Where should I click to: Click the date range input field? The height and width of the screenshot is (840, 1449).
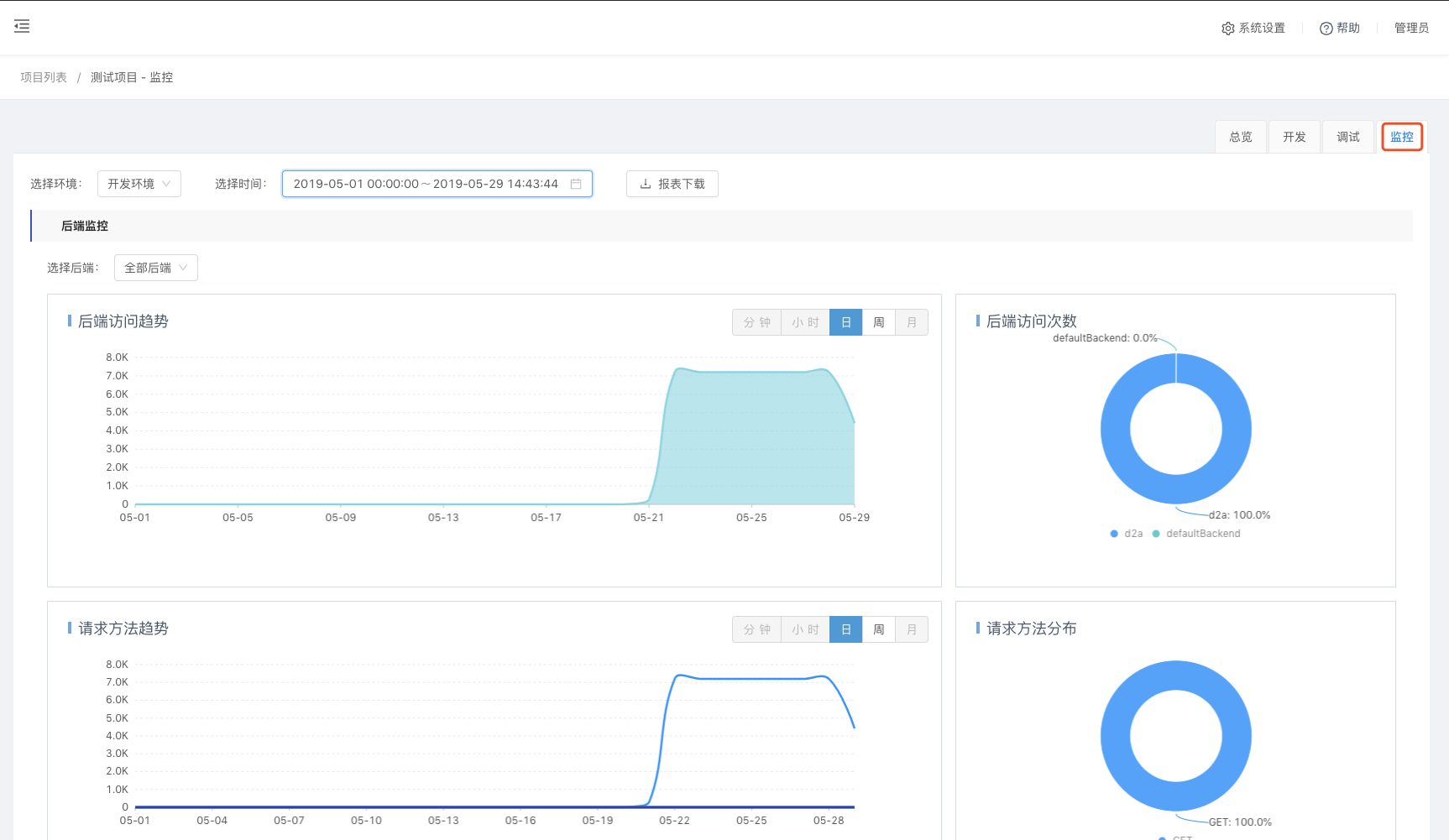[x=426, y=184]
